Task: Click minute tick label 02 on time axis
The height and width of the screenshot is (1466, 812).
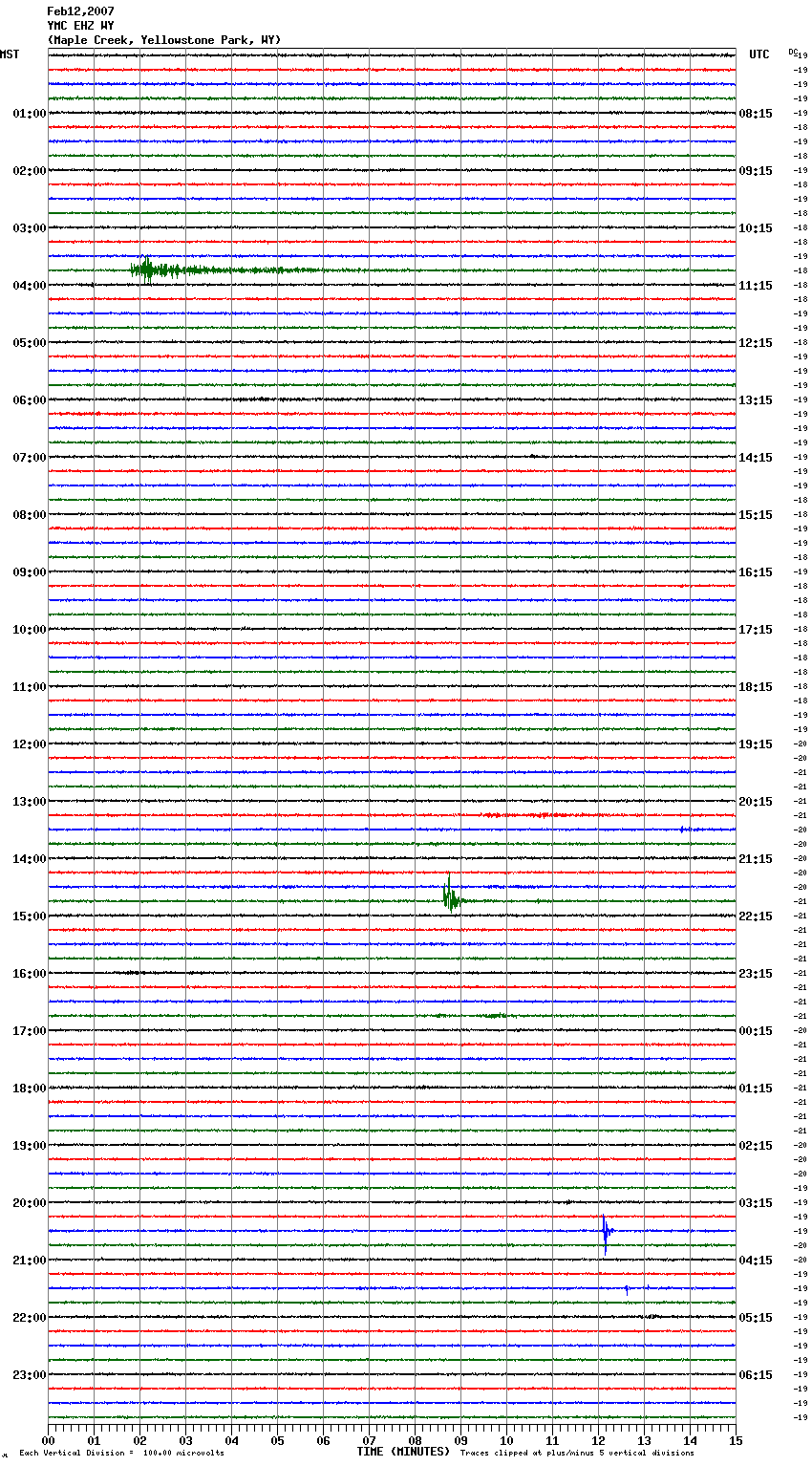Action: [x=140, y=1441]
